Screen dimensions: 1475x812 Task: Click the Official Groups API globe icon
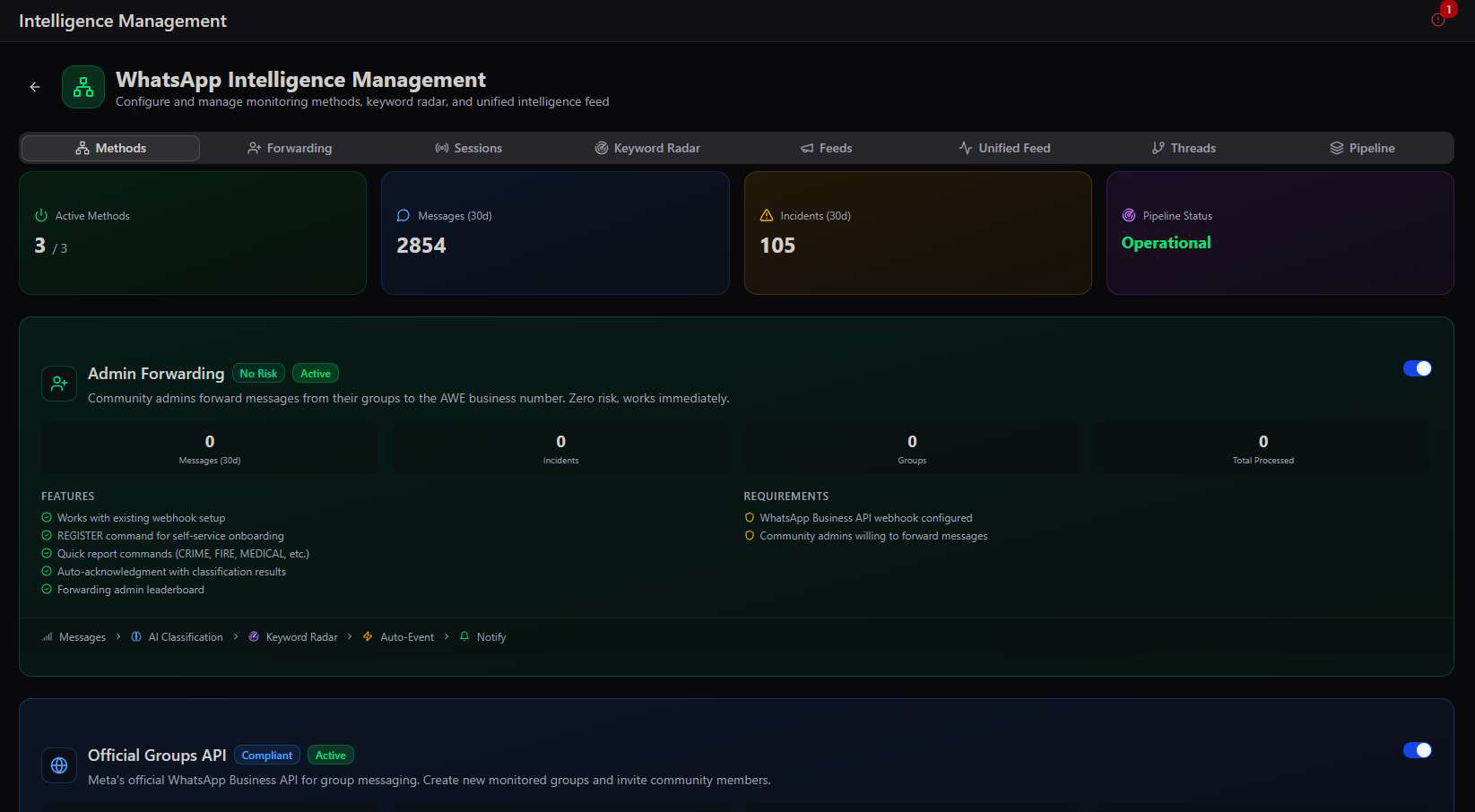(x=59, y=765)
